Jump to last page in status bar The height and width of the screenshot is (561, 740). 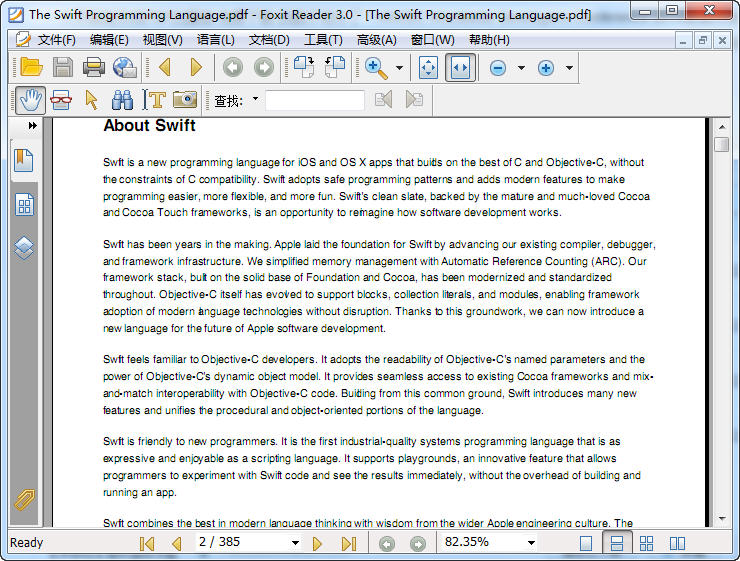point(349,544)
